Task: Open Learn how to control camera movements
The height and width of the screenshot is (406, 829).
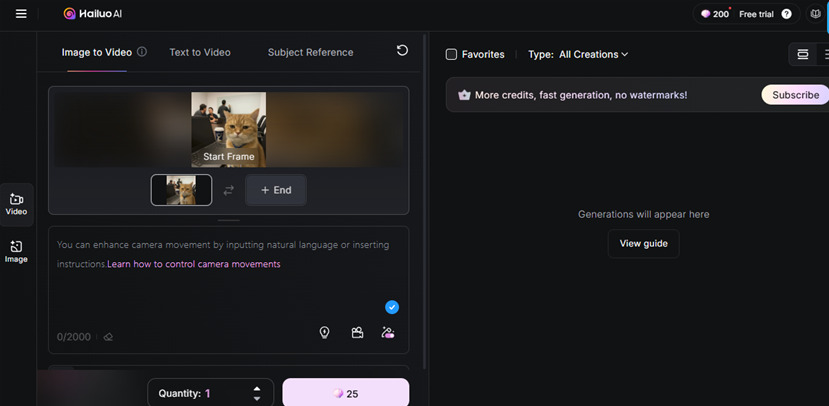Action: (194, 264)
